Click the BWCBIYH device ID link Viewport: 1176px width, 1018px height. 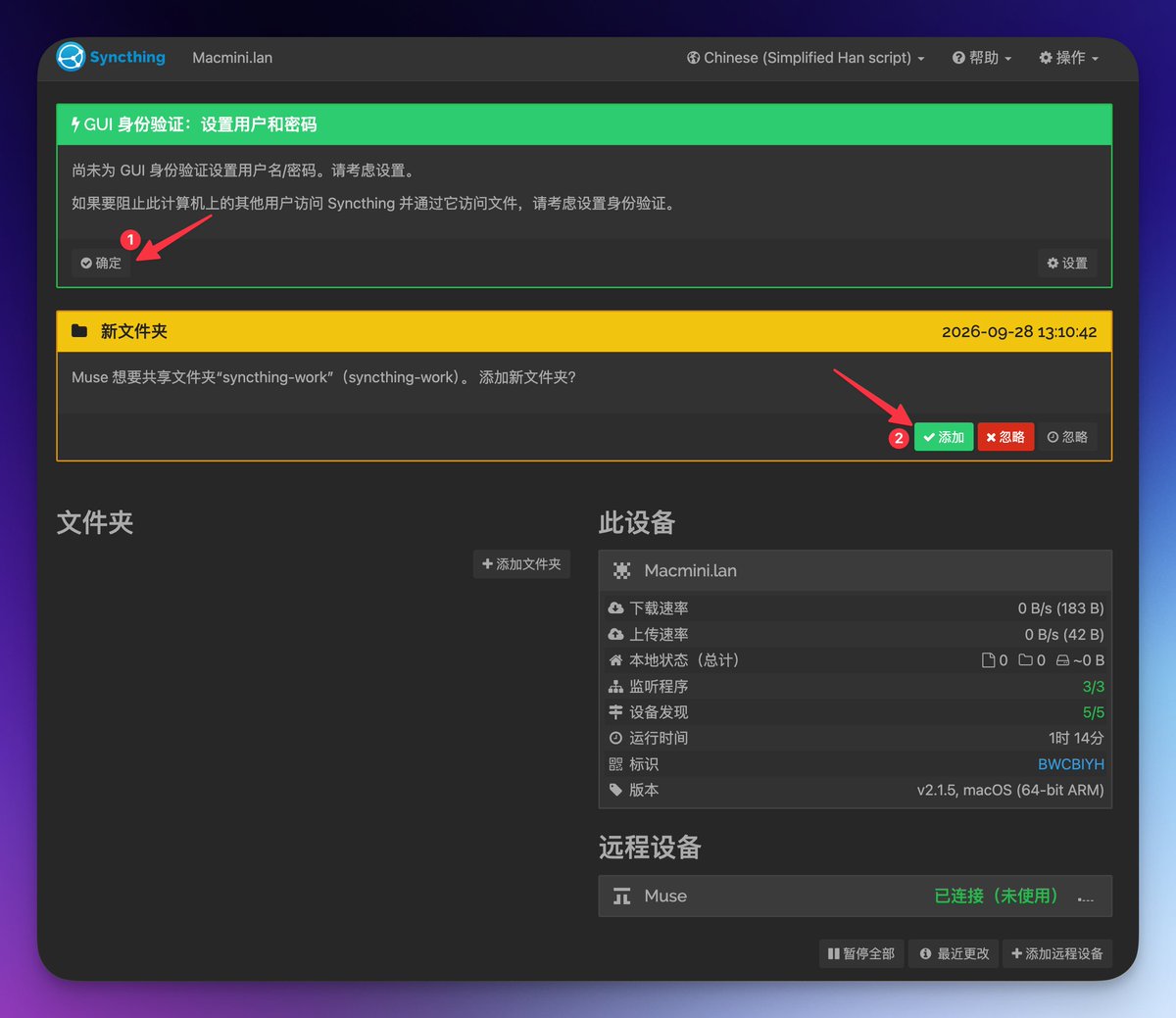1071,764
